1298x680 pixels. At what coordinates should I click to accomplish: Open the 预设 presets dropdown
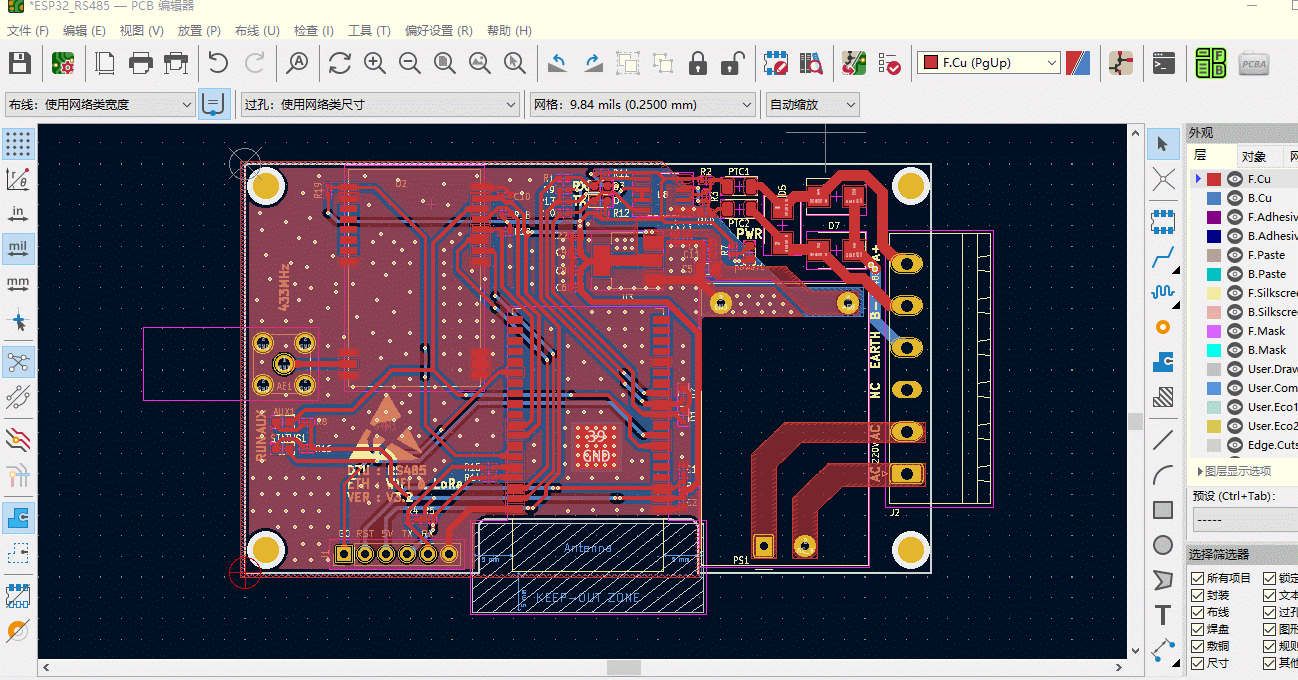click(x=1245, y=520)
